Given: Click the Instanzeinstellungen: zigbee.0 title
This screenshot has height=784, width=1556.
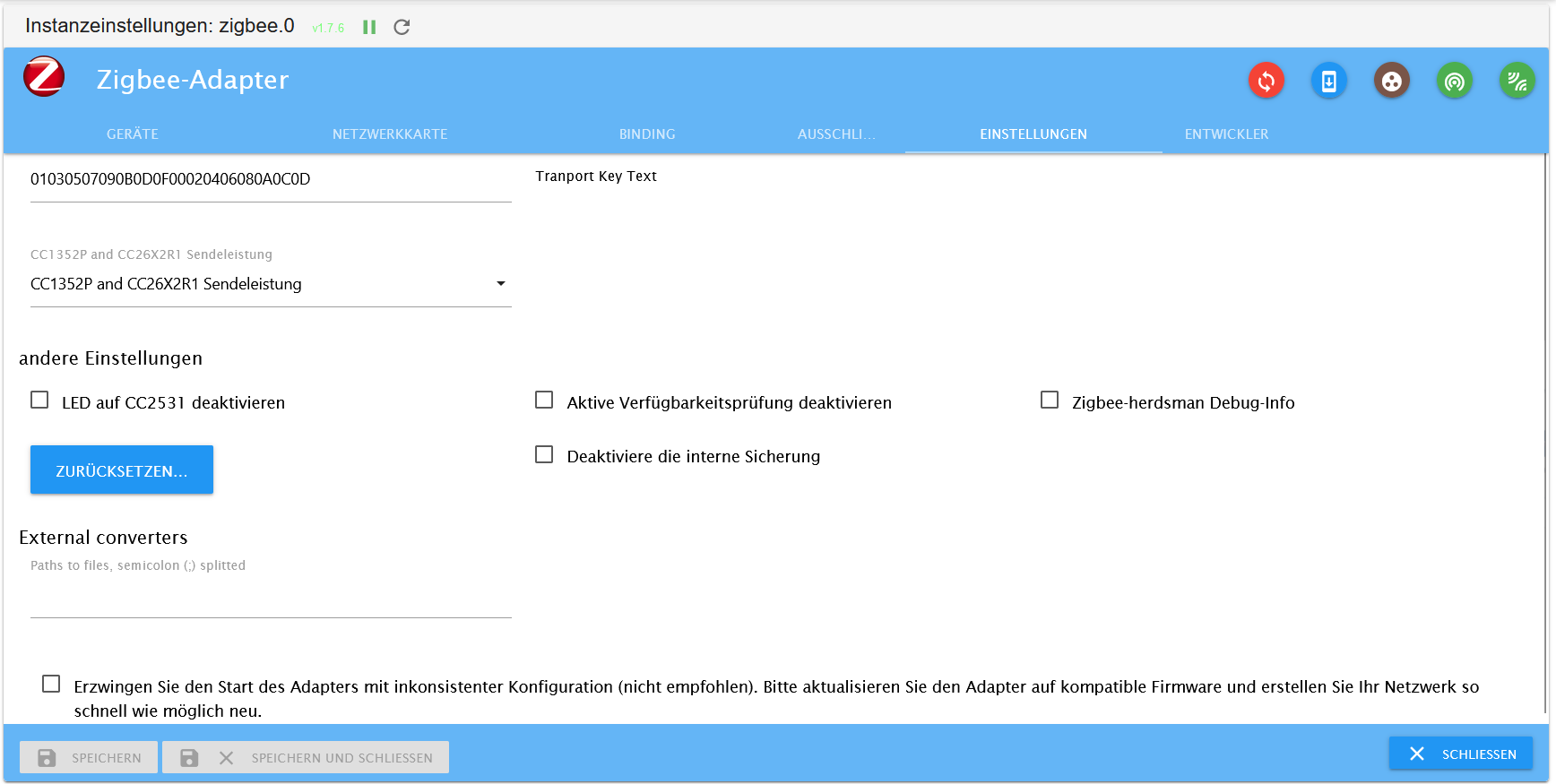Looking at the screenshot, I should pyautogui.click(x=160, y=26).
